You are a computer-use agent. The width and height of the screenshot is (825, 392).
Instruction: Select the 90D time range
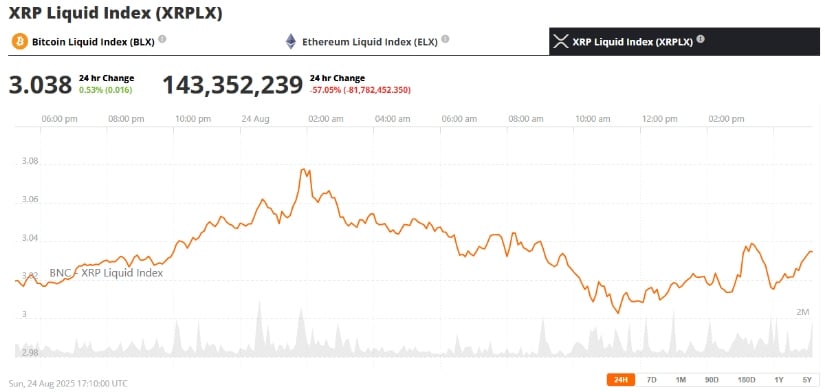711,379
